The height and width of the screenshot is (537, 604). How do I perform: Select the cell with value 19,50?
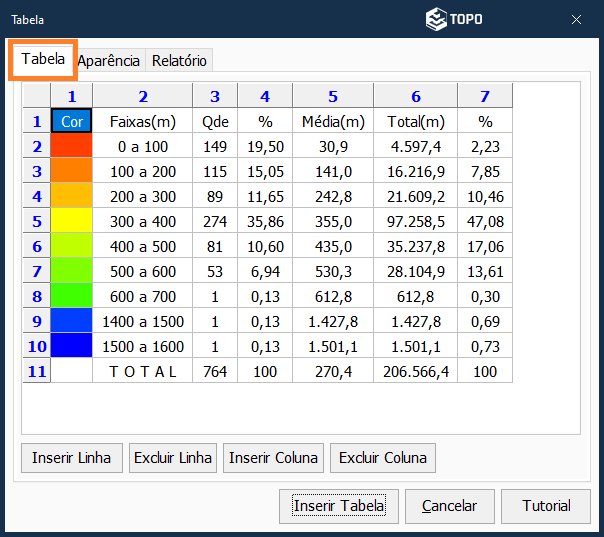[x=265, y=145]
